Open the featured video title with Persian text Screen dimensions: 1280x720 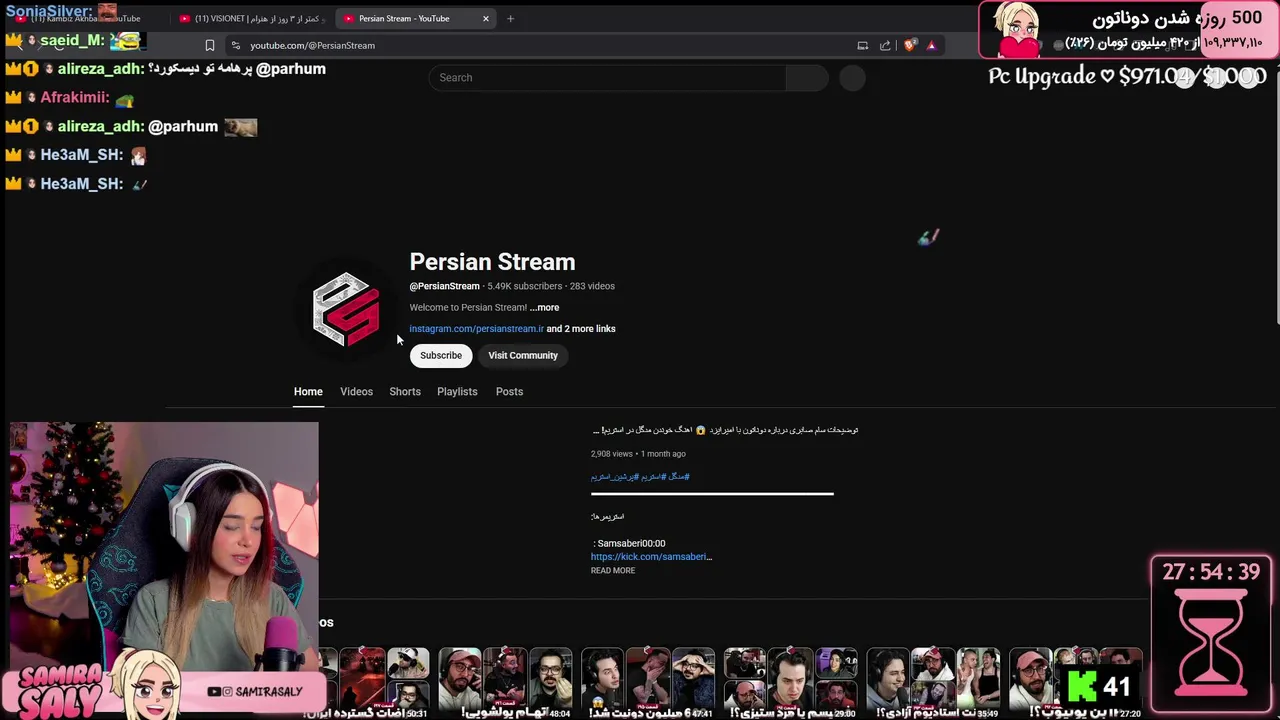coord(725,430)
